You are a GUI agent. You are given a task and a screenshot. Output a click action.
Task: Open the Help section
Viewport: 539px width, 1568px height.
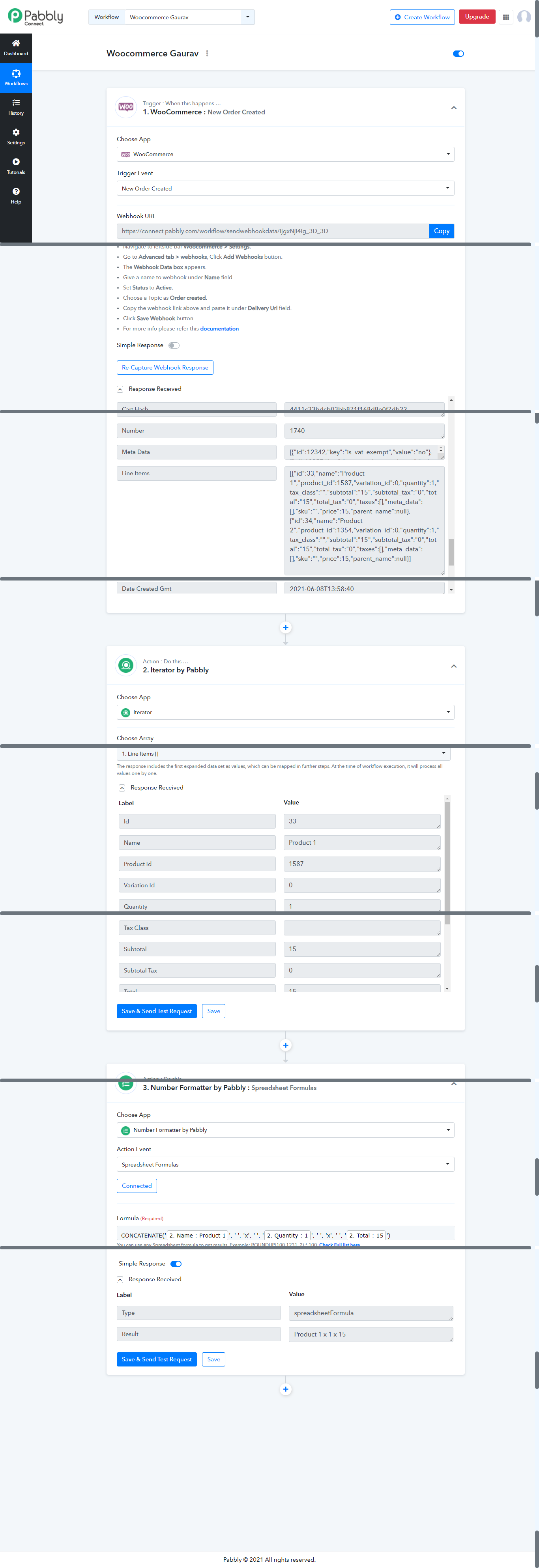(x=16, y=196)
